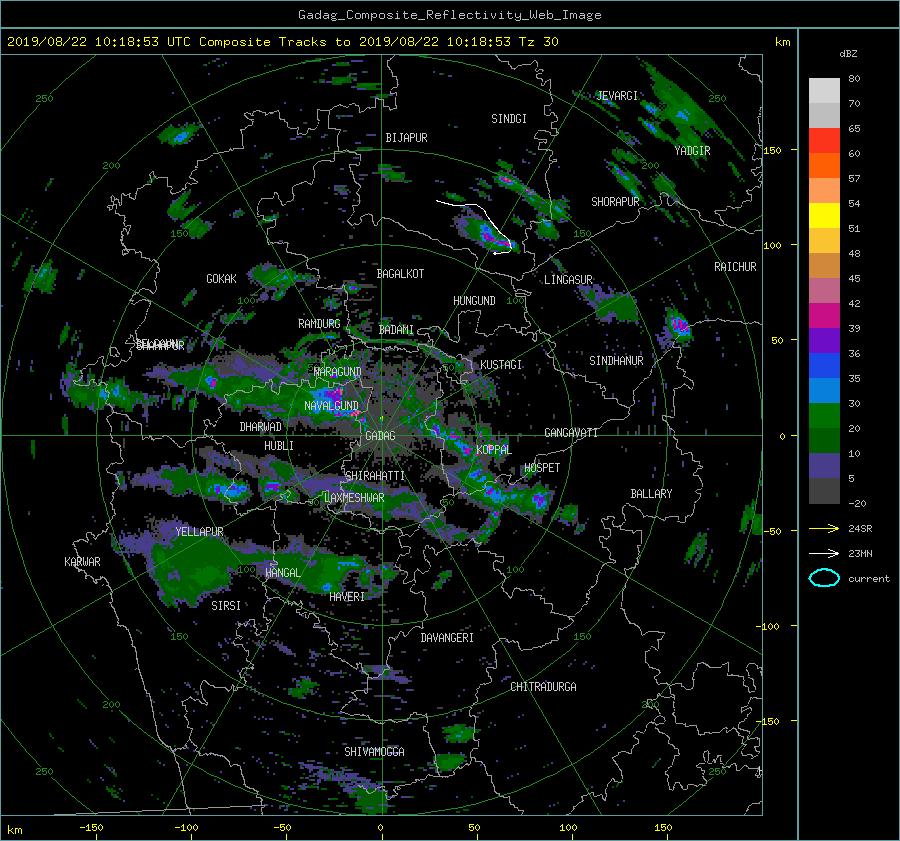Click the dBZ scale heading
The height and width of the screenshot is (841, 900).
(x=848, y=54)
